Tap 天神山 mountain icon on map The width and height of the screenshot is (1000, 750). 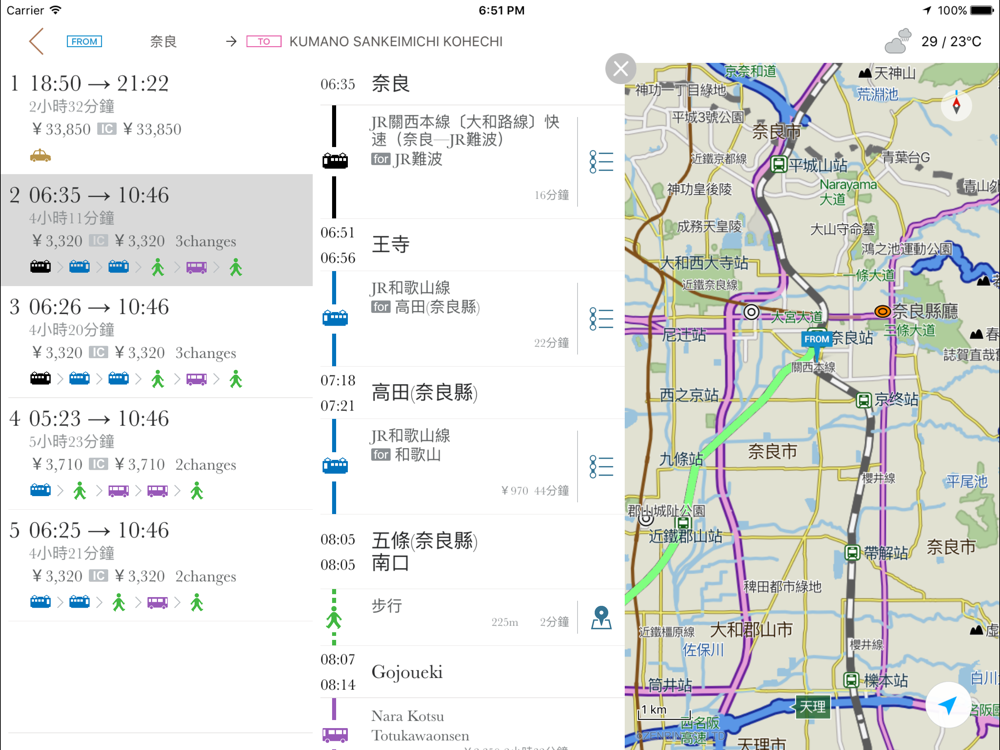coord(865,73)
